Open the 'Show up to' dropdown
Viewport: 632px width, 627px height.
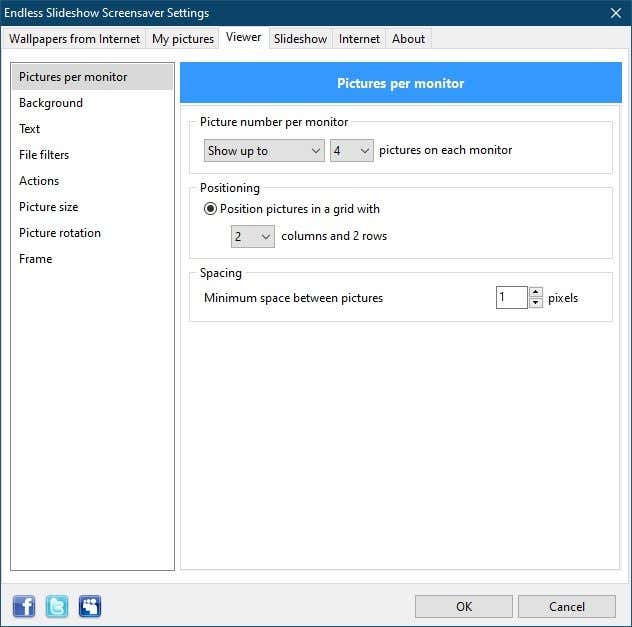[264, 151]
